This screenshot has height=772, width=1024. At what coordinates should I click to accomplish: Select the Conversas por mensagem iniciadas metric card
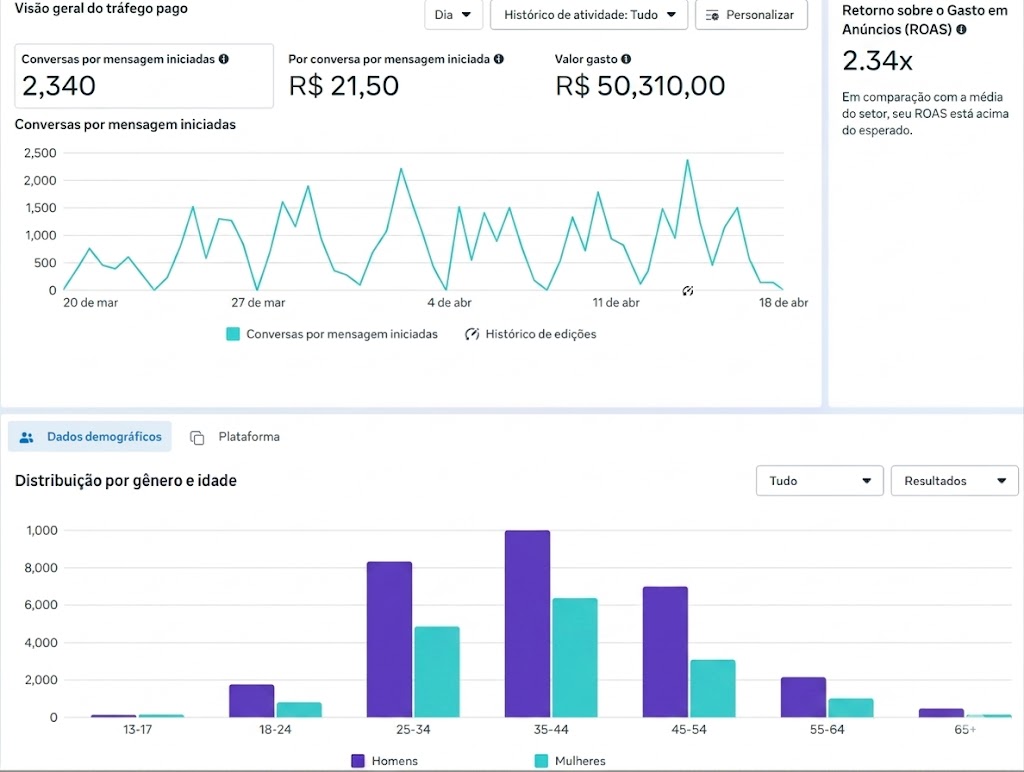click(x=144, y=76)
